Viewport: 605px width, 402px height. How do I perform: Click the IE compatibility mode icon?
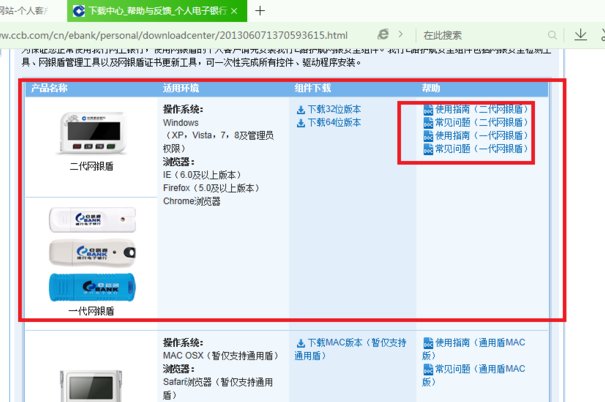383,34
